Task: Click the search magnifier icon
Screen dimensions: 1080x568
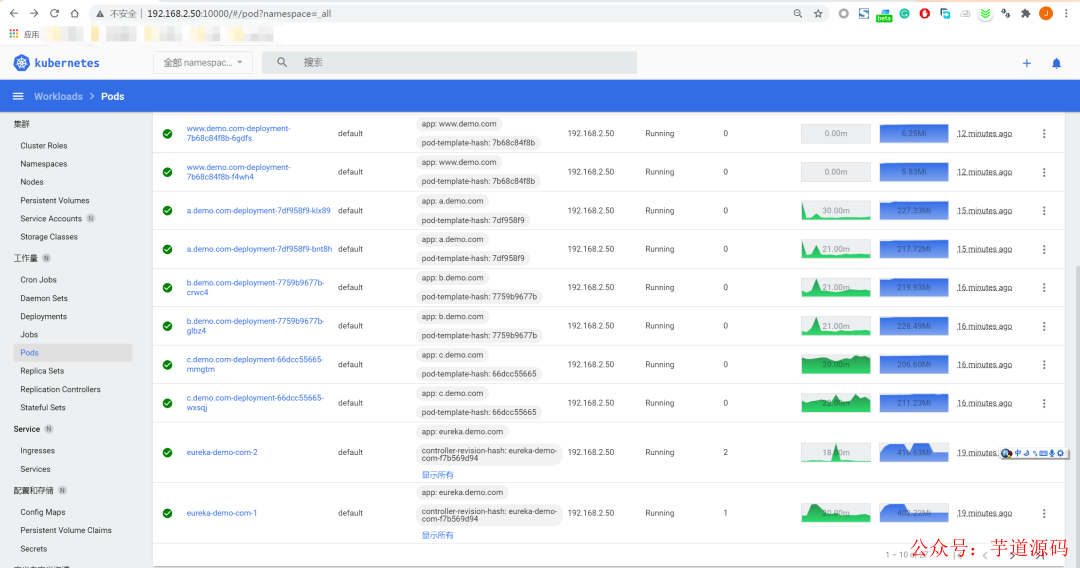Action: tap(282, 63)
